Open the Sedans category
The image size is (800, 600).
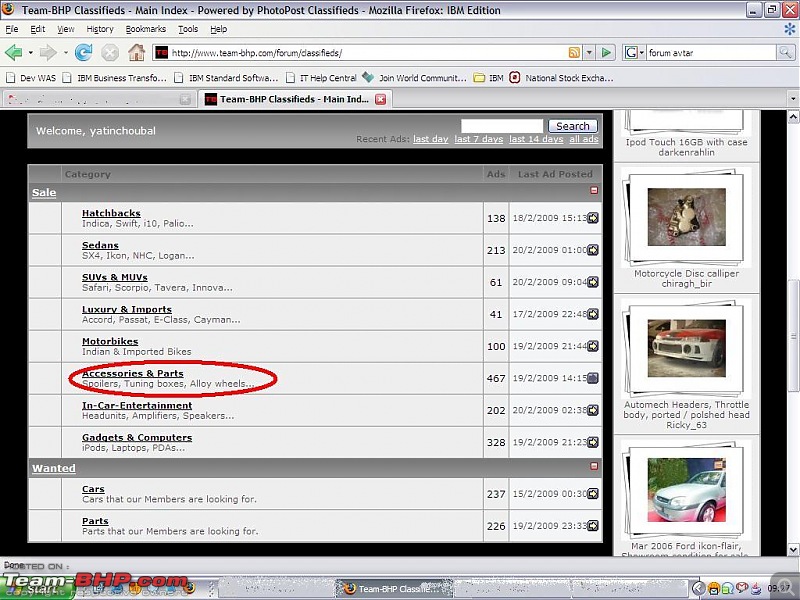[100, 245]
